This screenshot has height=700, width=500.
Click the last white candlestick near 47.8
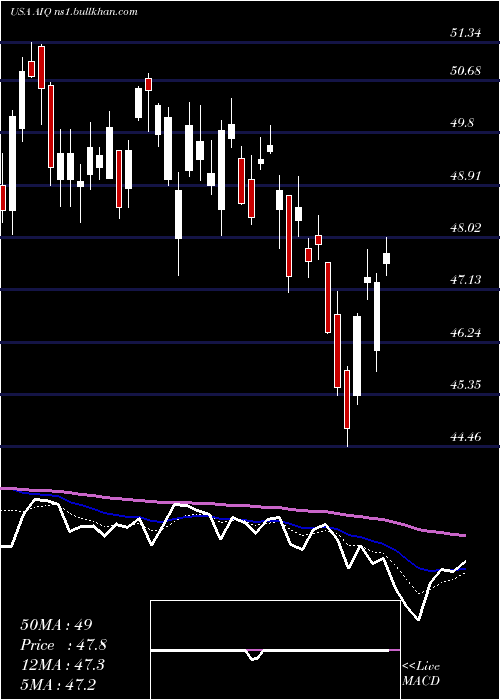click(x=387, y=258)
